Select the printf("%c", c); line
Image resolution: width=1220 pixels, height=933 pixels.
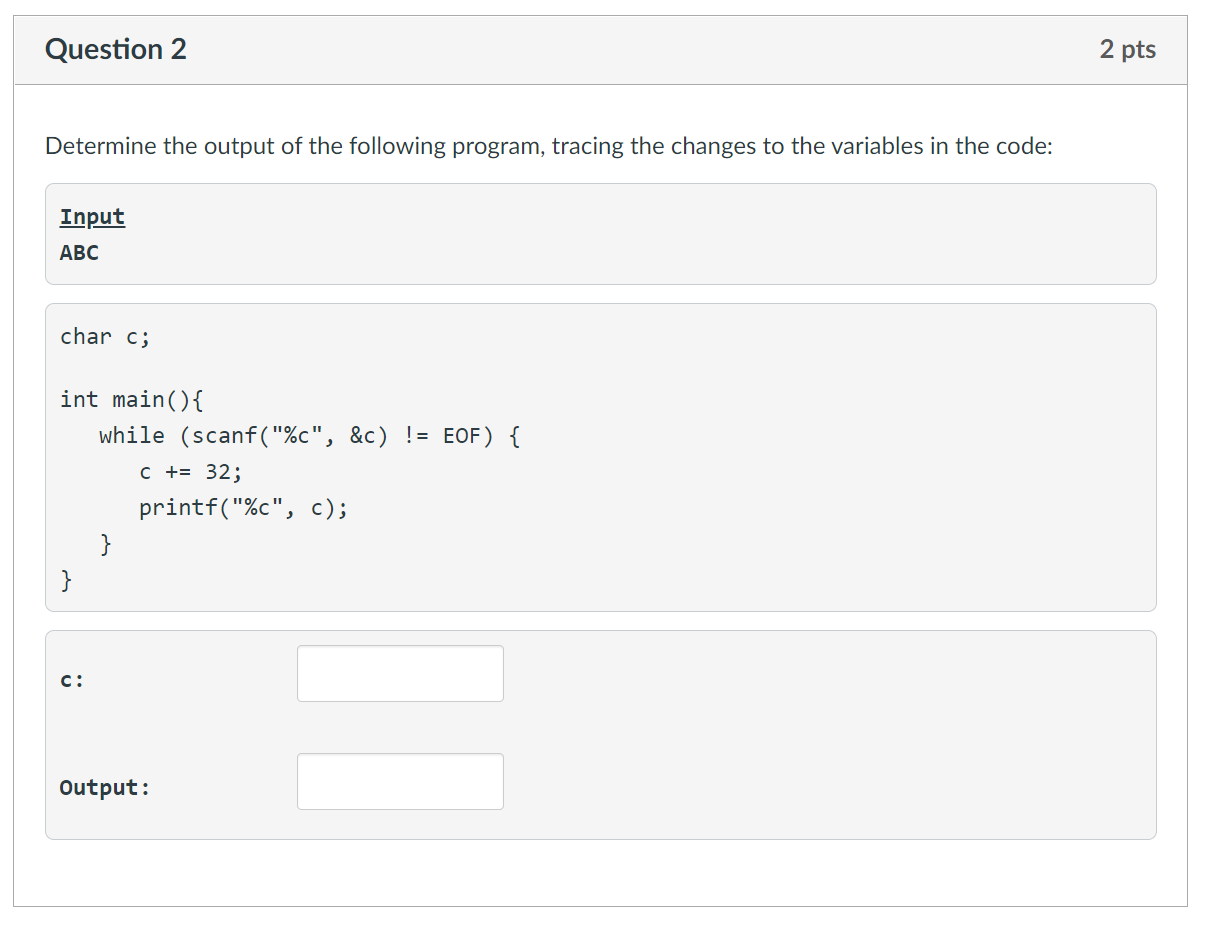242,507
